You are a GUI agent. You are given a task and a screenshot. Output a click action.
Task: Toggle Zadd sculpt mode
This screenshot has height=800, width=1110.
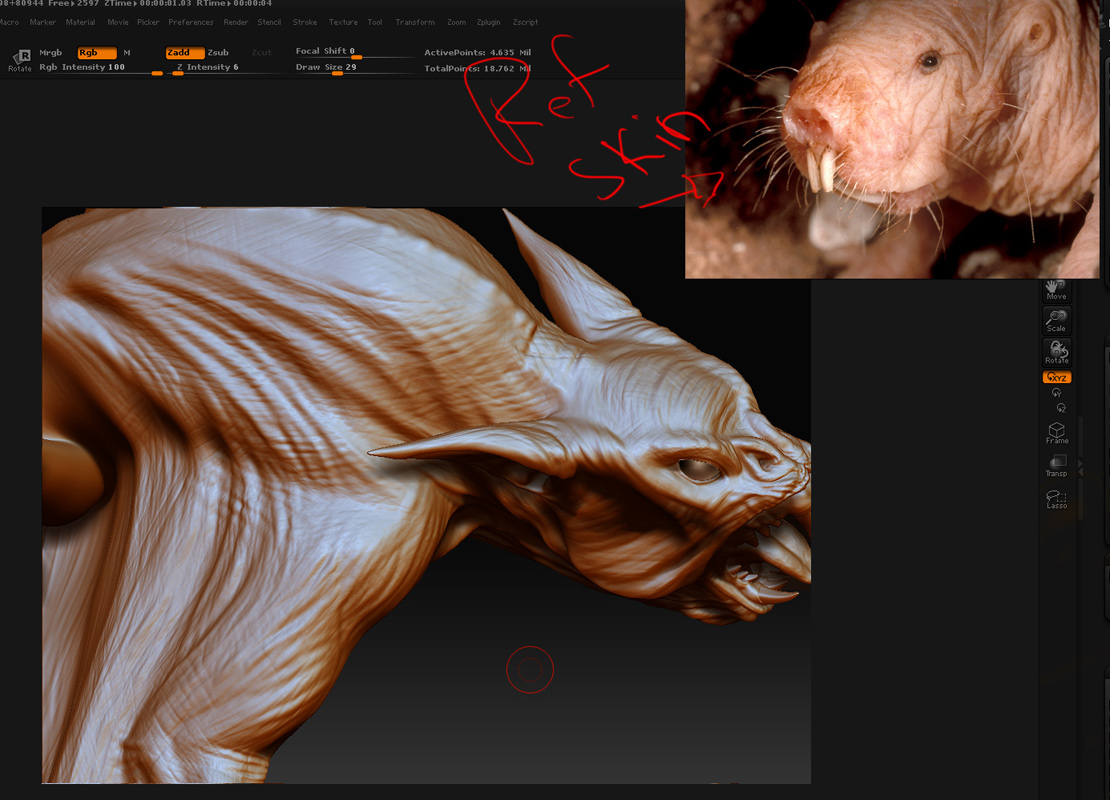(185, 52)
